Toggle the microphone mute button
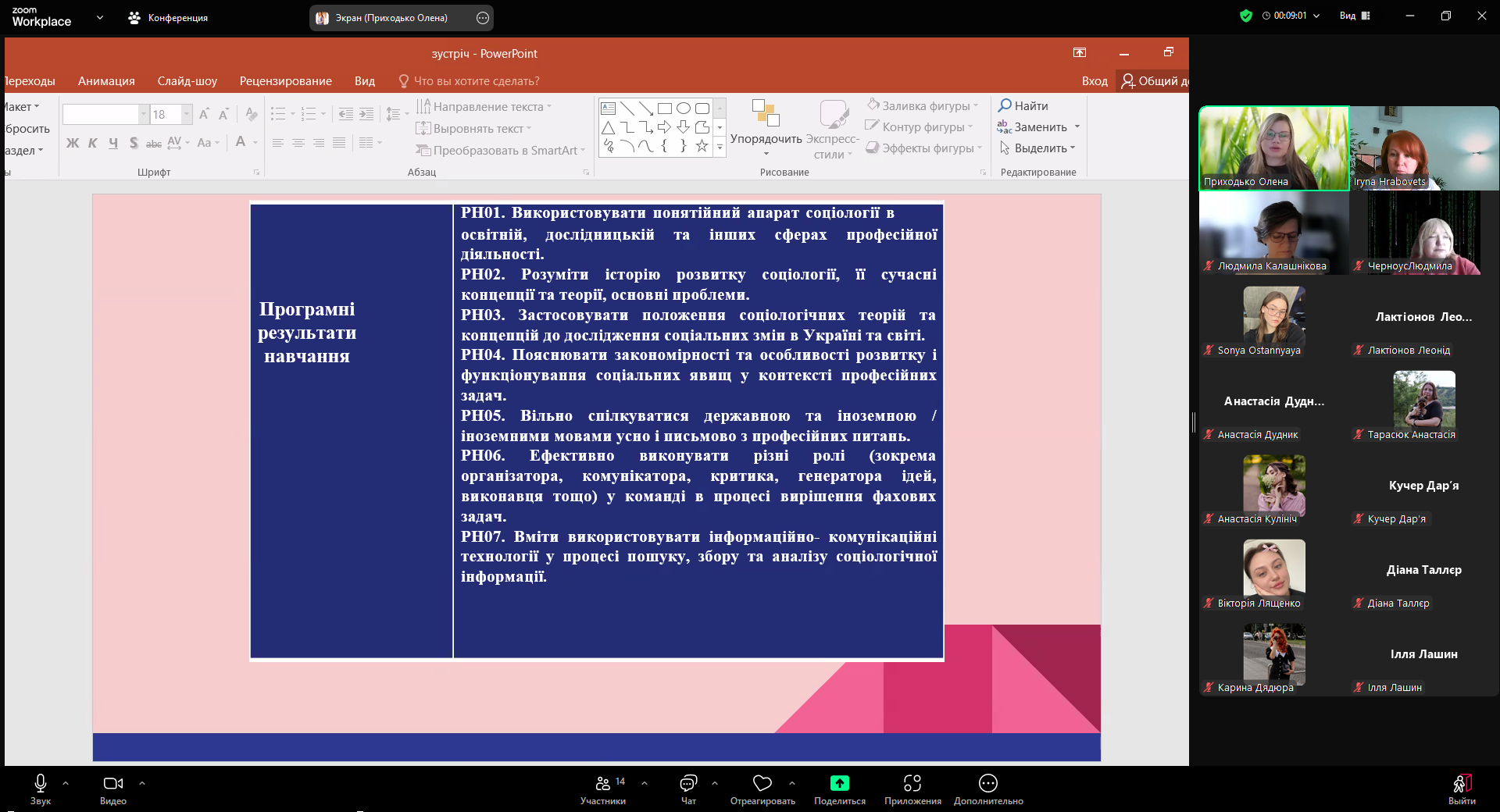This screenshot has height=812, width=1500. click(x=41, y=784)
